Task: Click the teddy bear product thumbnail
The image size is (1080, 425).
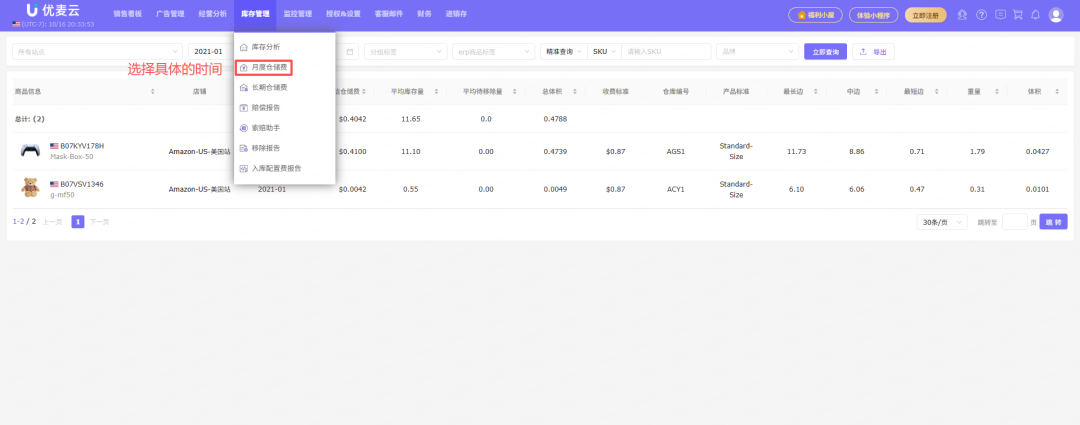Action: [30, 188]
